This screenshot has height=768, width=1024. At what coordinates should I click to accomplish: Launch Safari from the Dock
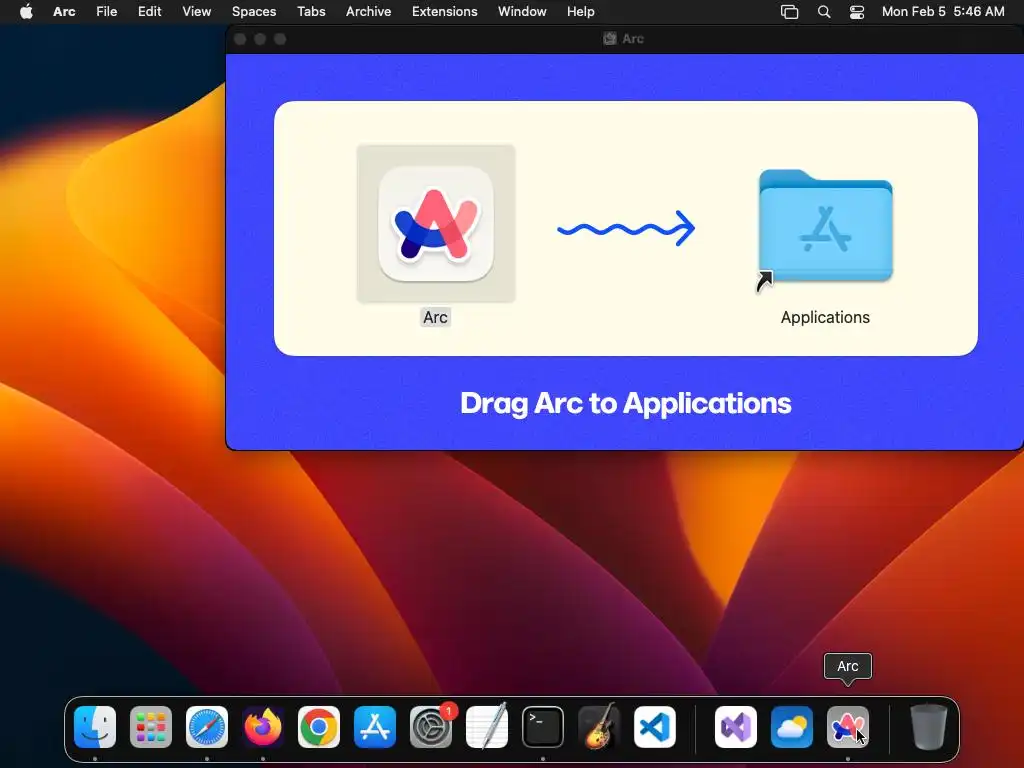tap(207, 727)
